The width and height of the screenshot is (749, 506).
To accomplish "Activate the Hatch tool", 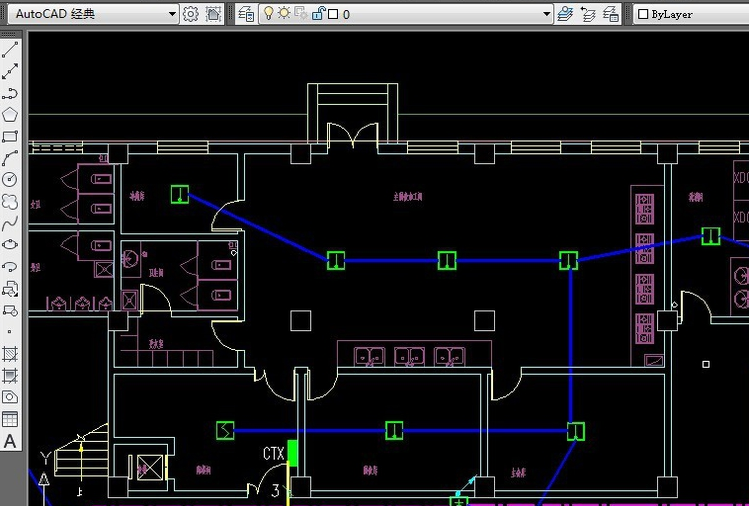I will [x=10, y=354].
